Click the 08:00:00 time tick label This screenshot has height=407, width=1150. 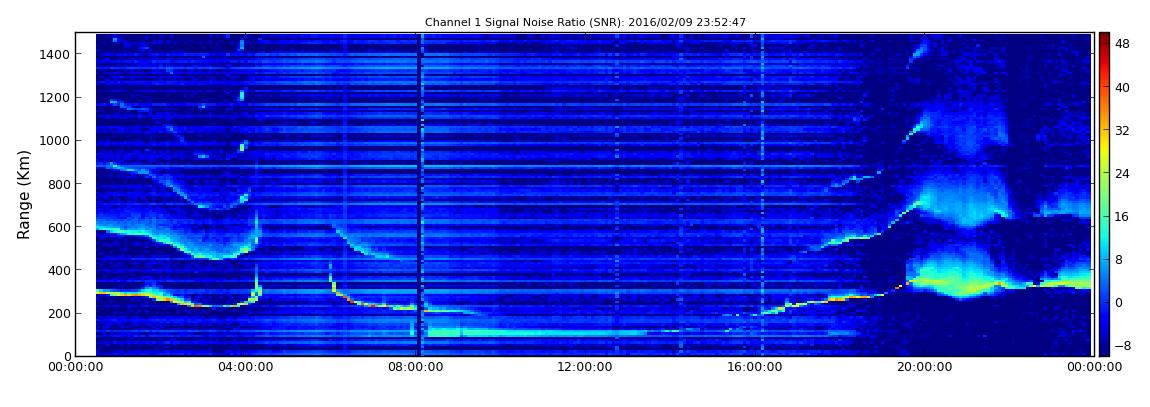click(417, 367)
